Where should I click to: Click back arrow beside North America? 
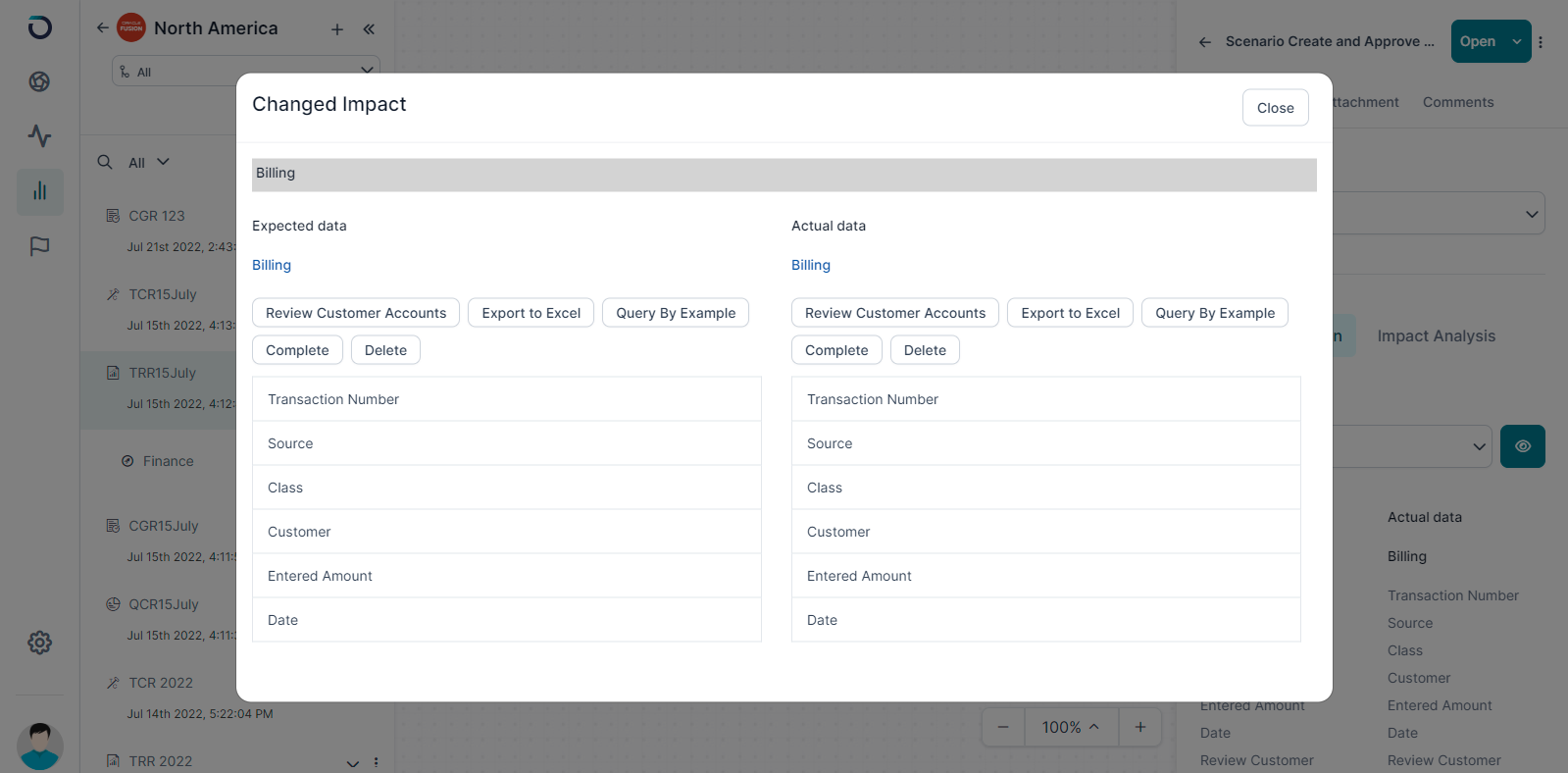[x=102, y=27]
